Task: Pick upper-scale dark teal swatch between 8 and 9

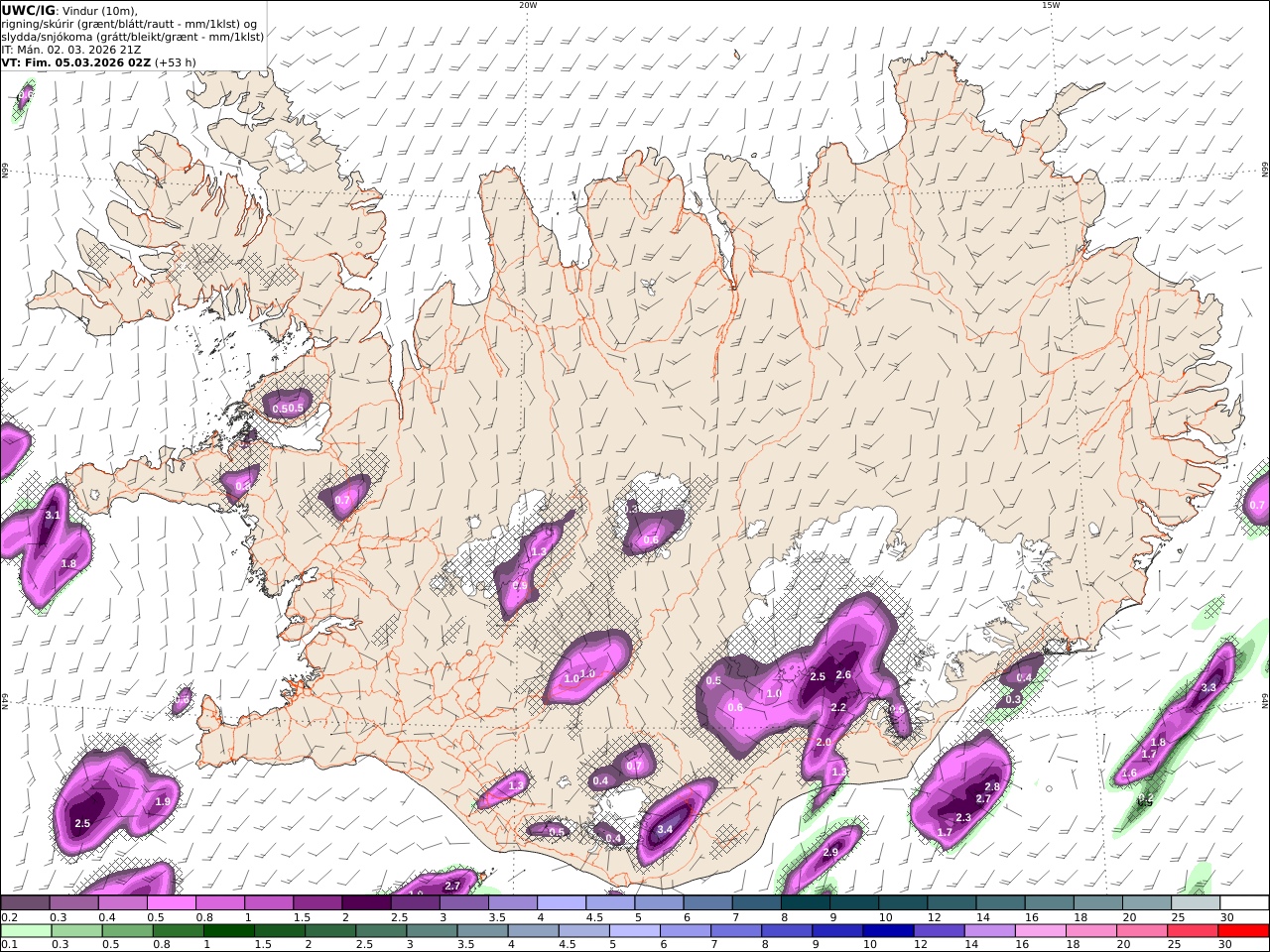Action: point(805,902)
